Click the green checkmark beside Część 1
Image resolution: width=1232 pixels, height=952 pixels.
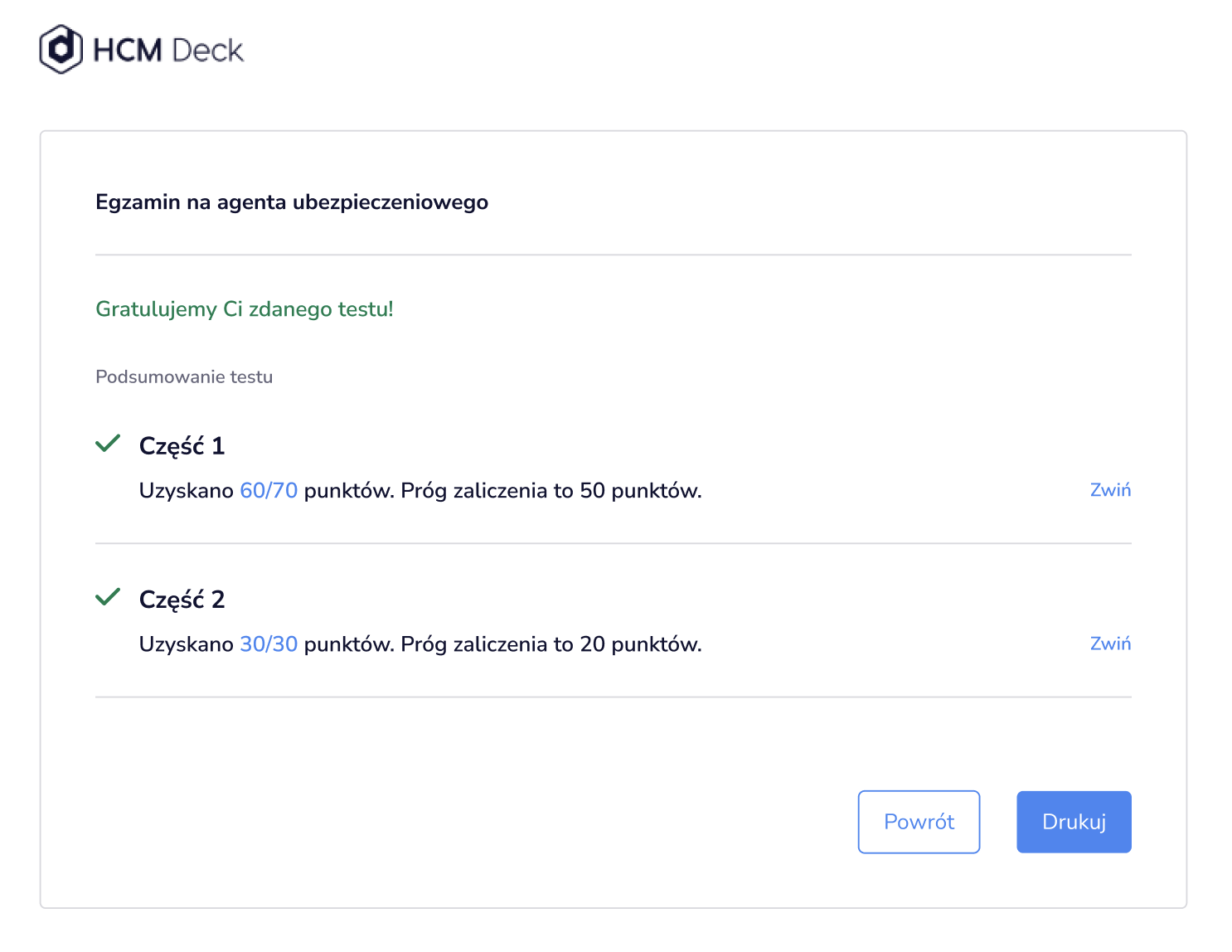(108, 444)
